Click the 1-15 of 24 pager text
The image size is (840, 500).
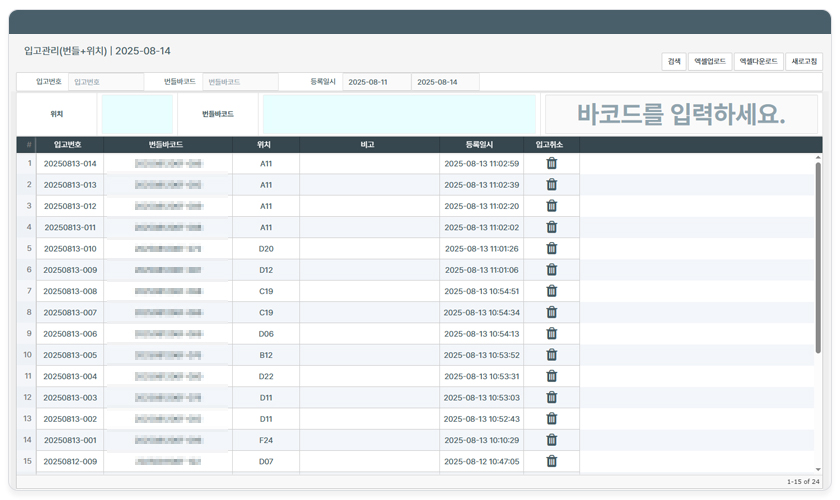coord(803,482)
